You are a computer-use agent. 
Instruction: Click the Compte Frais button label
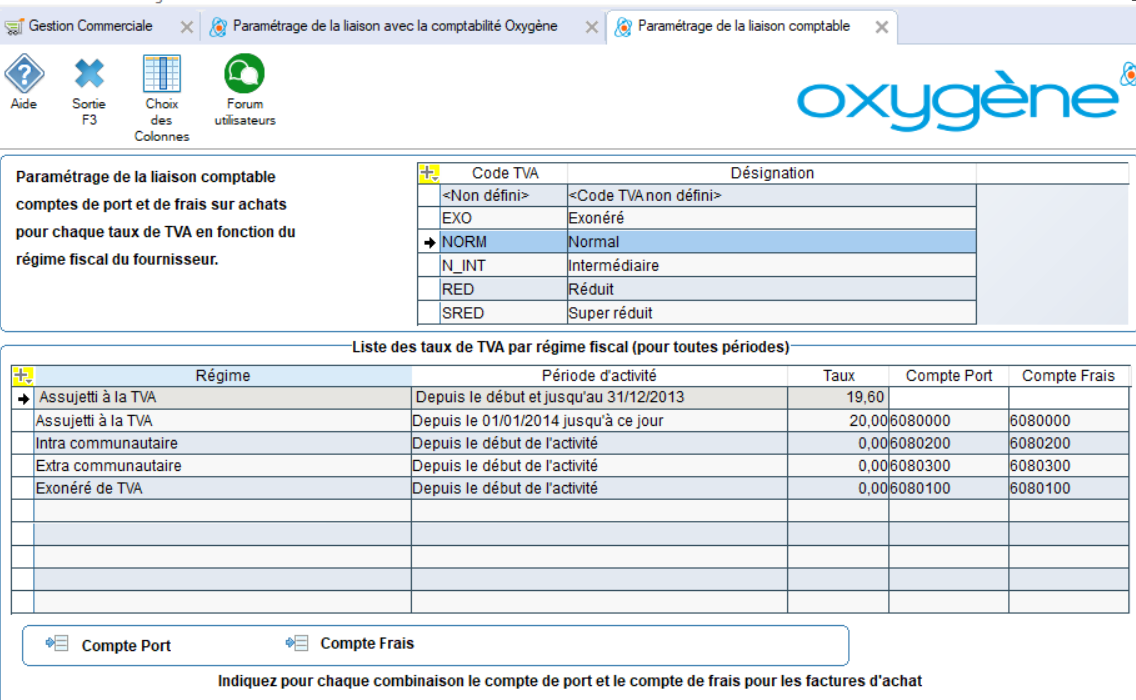coord(367,643)
